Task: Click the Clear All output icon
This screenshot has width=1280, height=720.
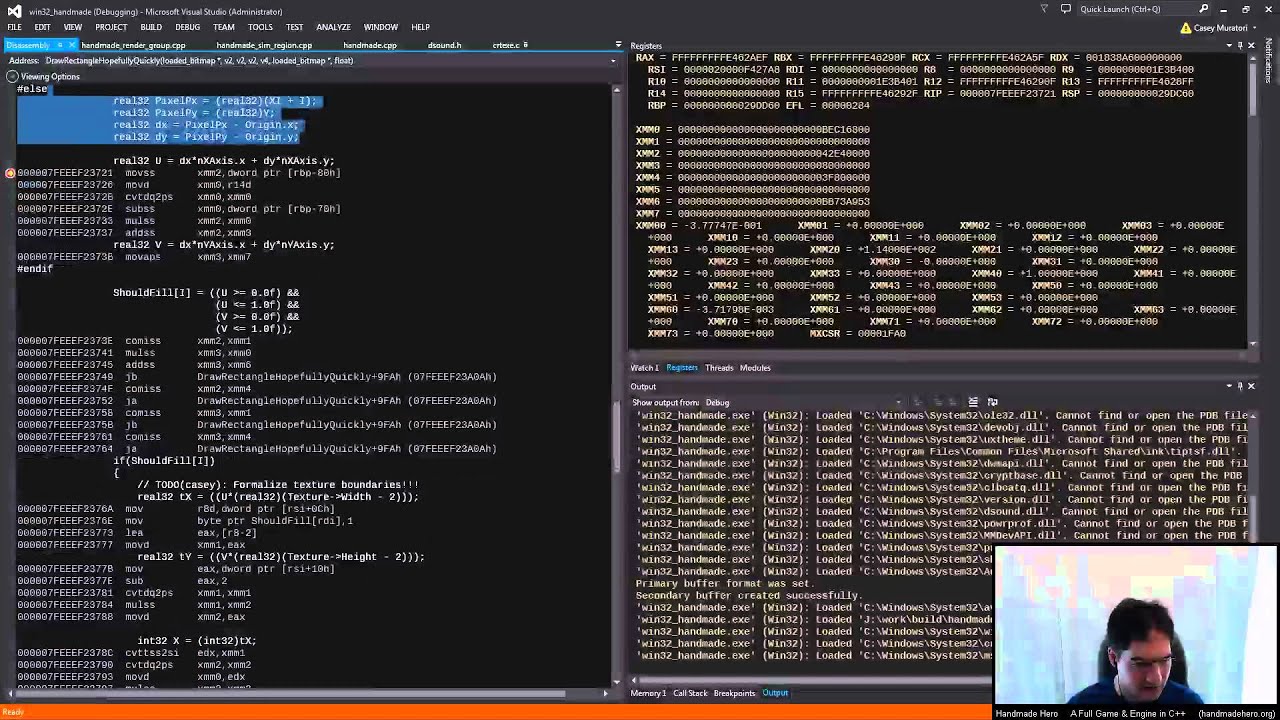Action: [x=973, y=402]
